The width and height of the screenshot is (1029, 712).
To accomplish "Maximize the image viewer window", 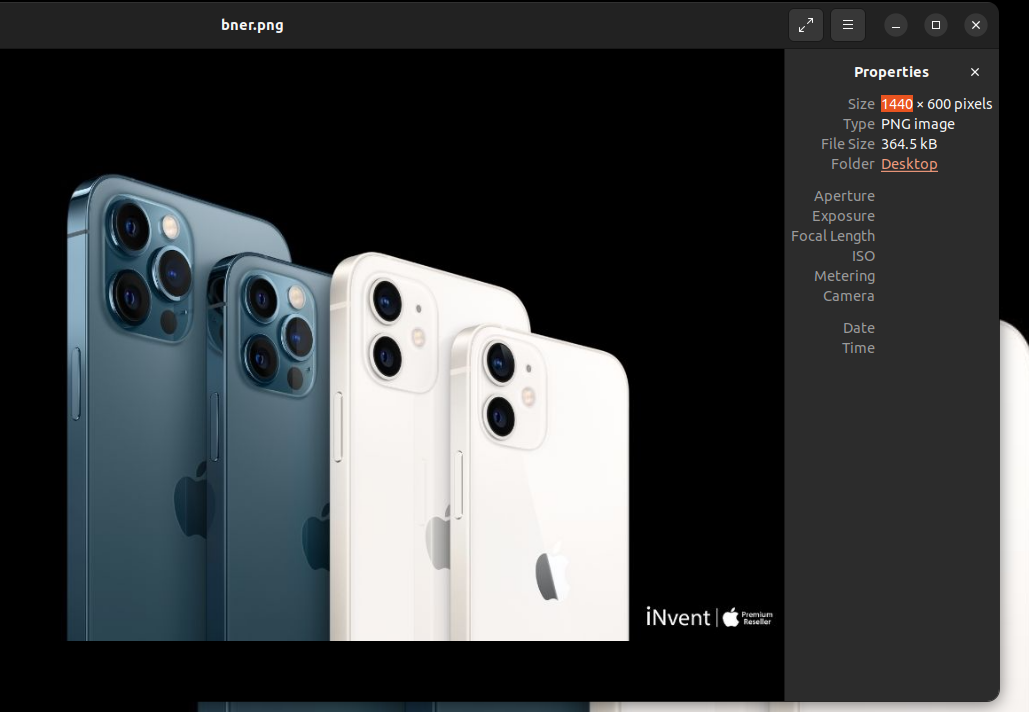I will pos(936,25).
